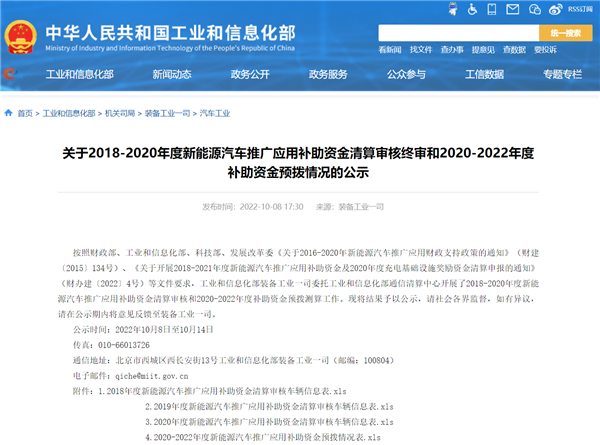Open the 工业和信息化部 navigation menu
The image size is (600, 445).
pos(72,74)
